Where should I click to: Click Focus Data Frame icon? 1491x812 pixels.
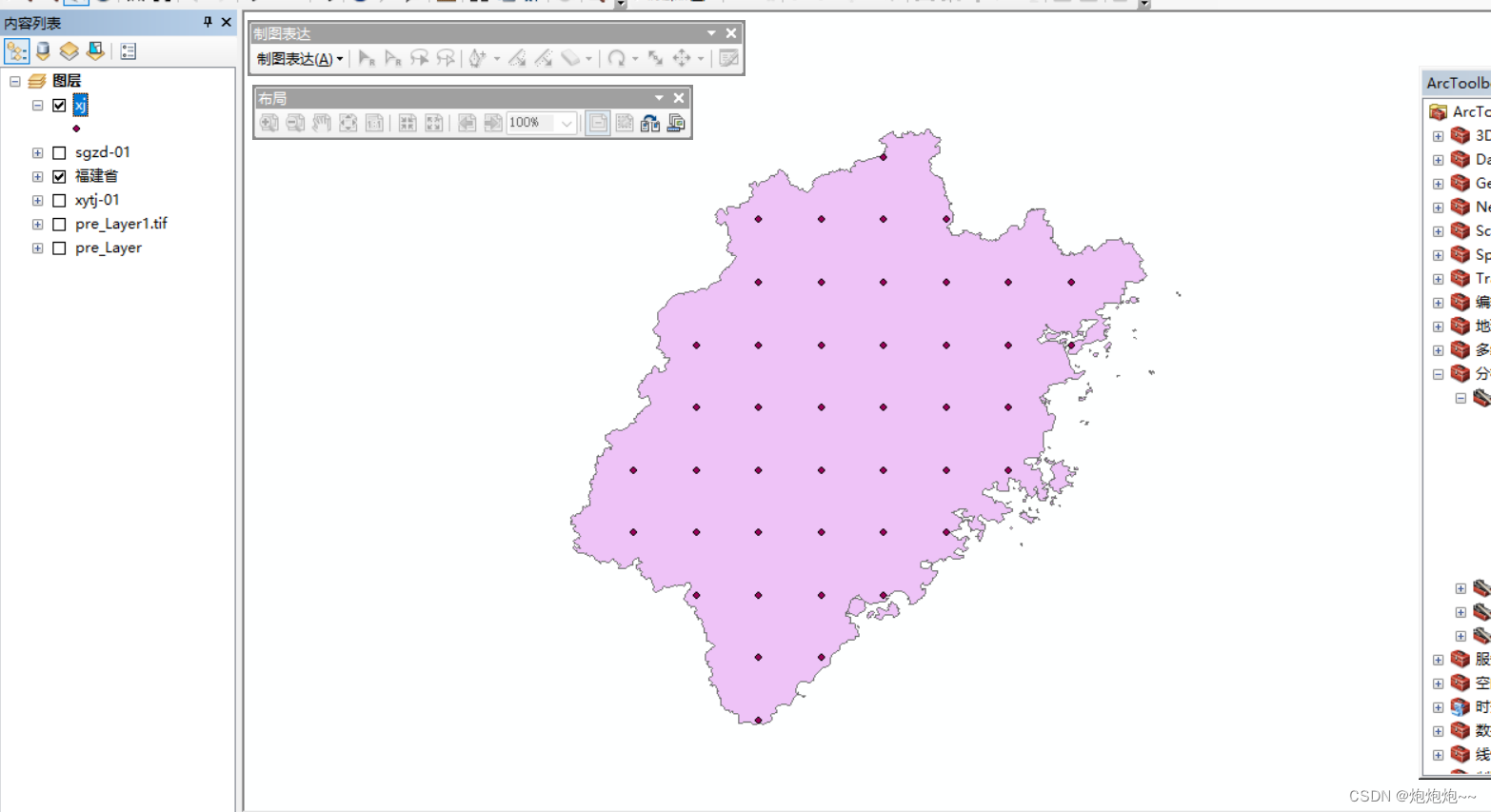(625, 123)
